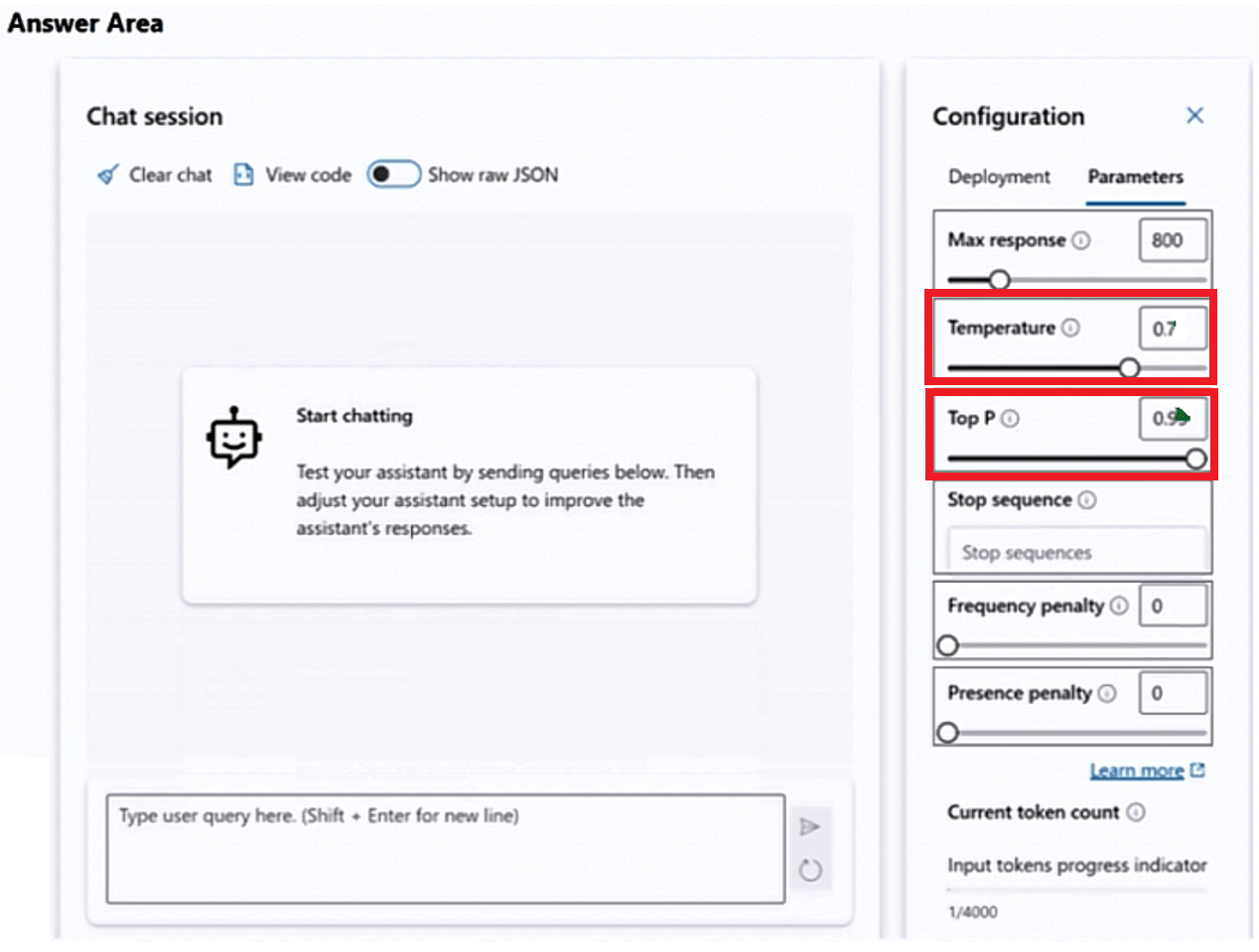Click the send message arrow icon
This screenshot has width=1259, height=952.
[x=809, y=826]
